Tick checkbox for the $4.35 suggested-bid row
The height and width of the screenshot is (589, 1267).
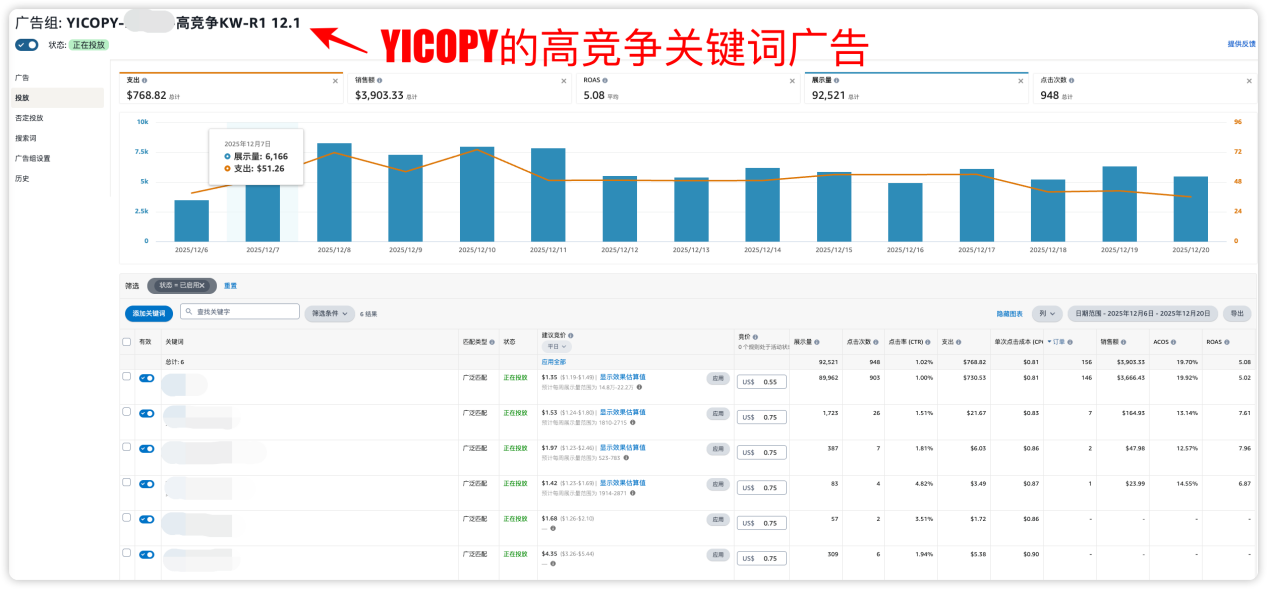tap(126, 553)
